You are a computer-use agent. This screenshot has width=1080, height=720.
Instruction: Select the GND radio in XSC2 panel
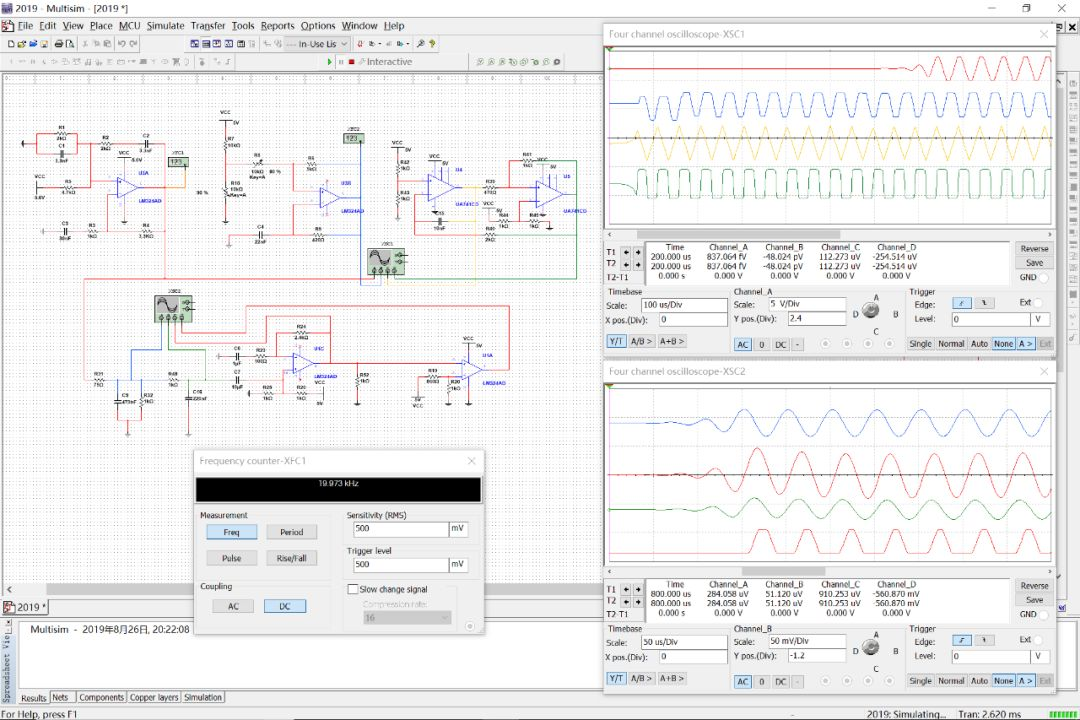(x=1044, y=614)
